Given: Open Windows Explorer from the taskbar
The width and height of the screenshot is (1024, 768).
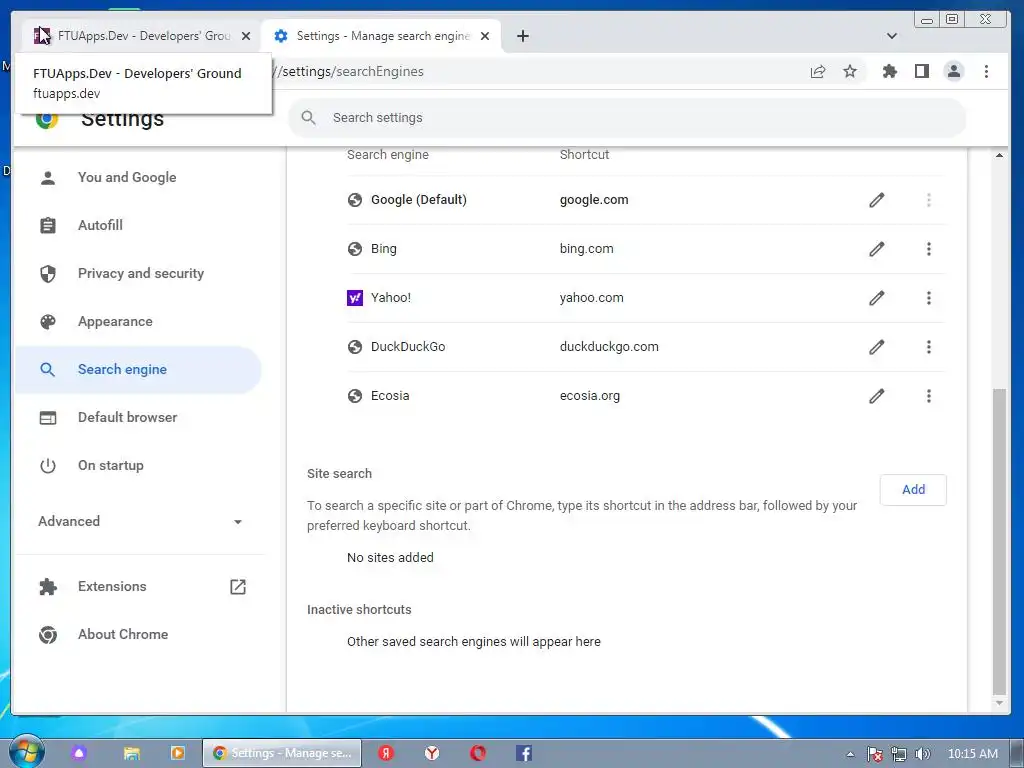Looking at the screenshot, I should 132,753.
